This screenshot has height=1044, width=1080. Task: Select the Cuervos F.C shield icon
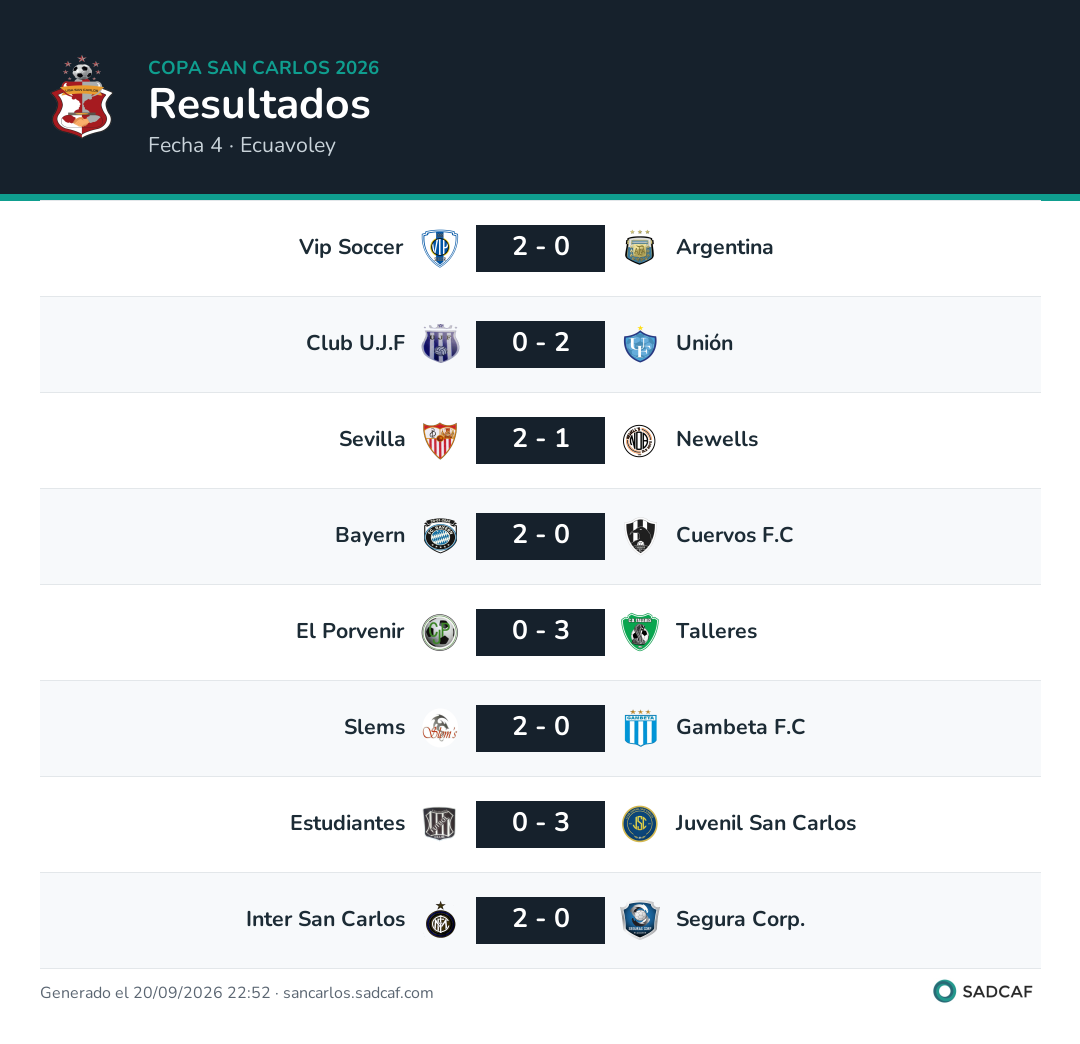(x=640, y=536)
